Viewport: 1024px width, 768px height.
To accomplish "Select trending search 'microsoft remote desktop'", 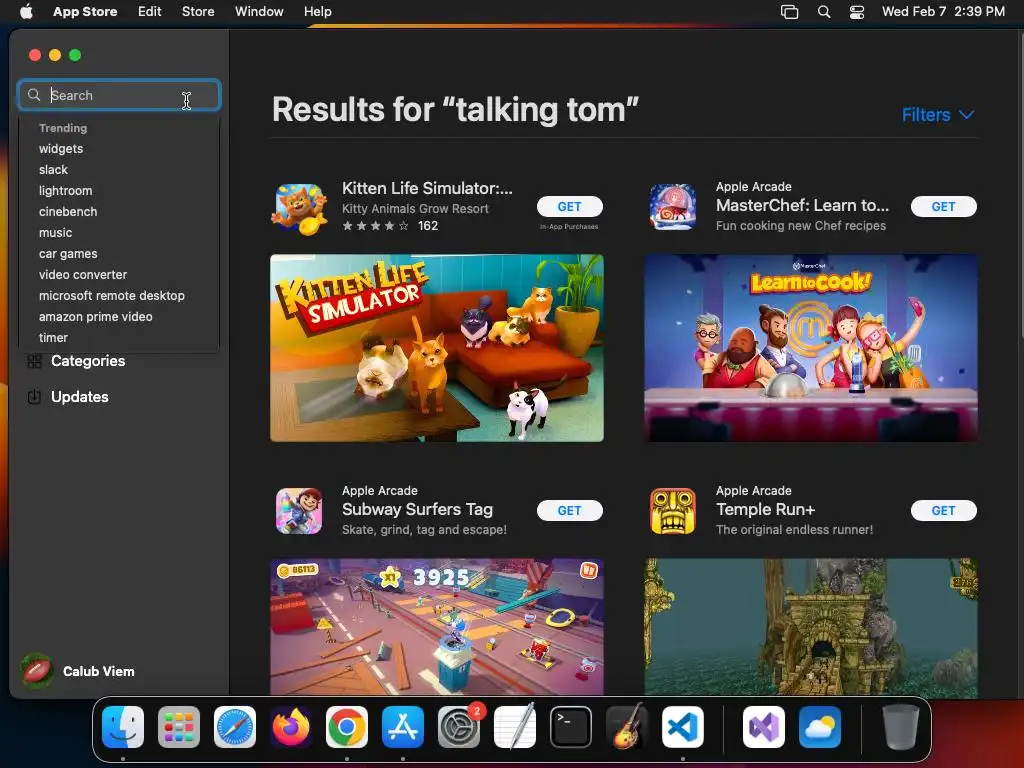I will (x=112, y=295).
